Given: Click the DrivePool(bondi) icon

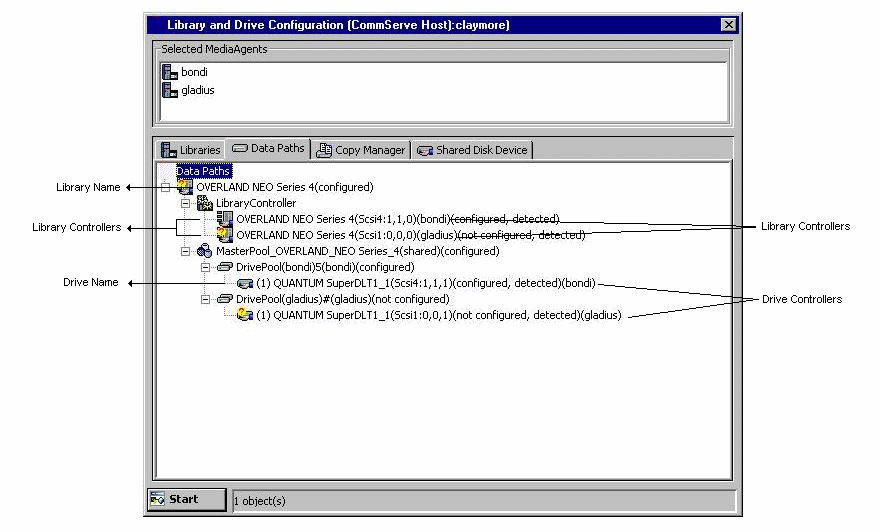Looking at the screenshot, I should click(x=224, y=267).
